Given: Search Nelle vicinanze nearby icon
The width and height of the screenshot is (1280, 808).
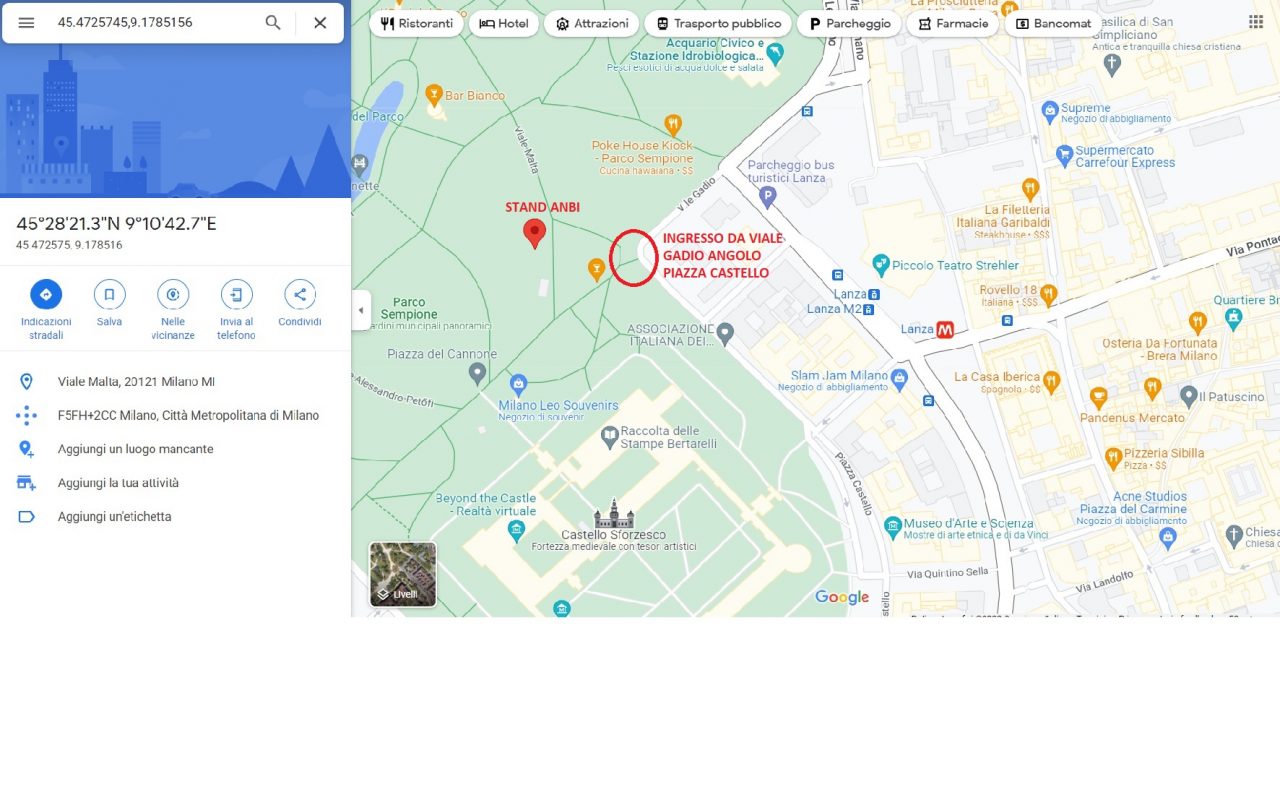Looking at the screenshot, I should click(173, 294).
